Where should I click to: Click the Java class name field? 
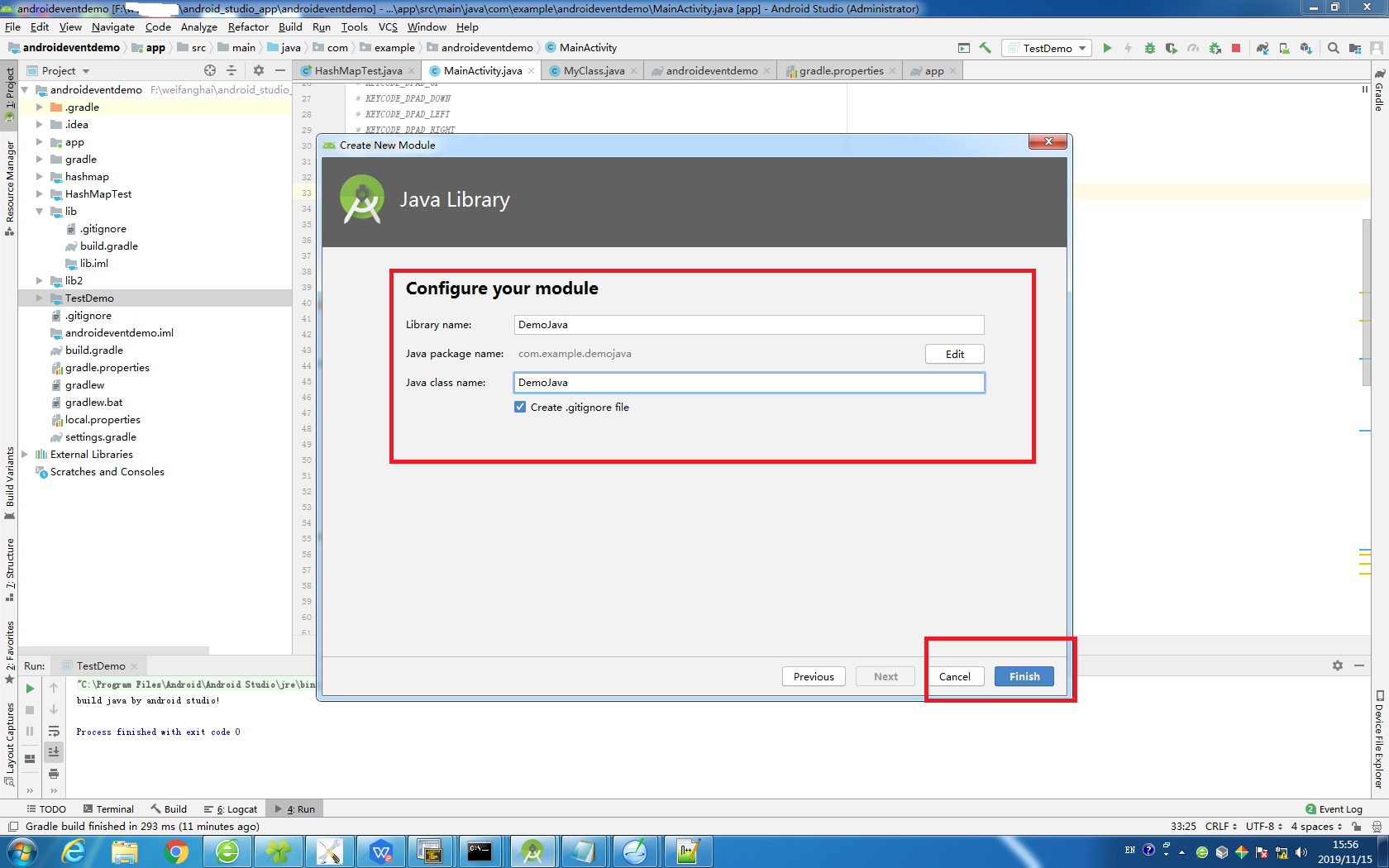749,383
